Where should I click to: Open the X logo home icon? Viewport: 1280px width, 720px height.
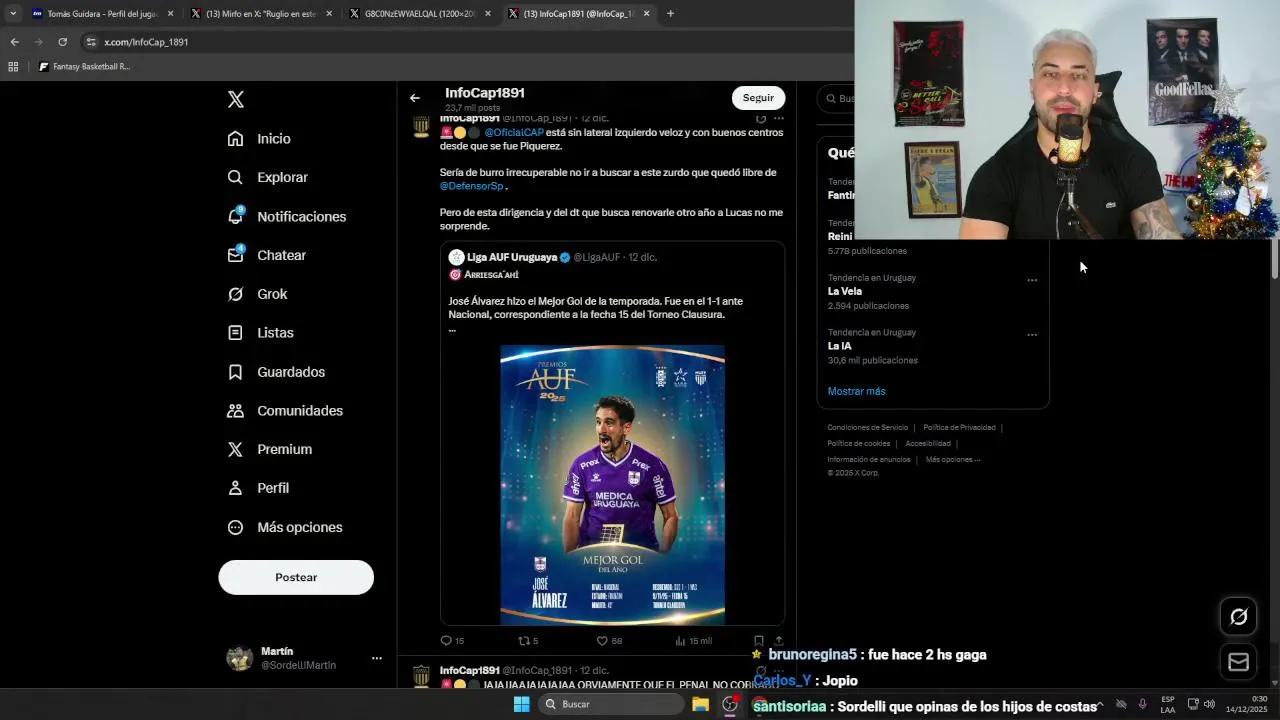click(x=235, y=99)
